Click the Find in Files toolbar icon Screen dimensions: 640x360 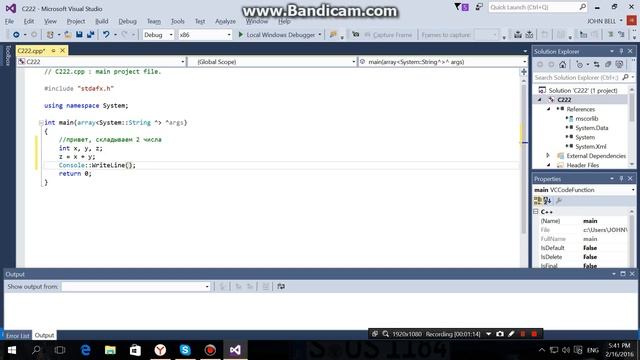tap(333, 35)
